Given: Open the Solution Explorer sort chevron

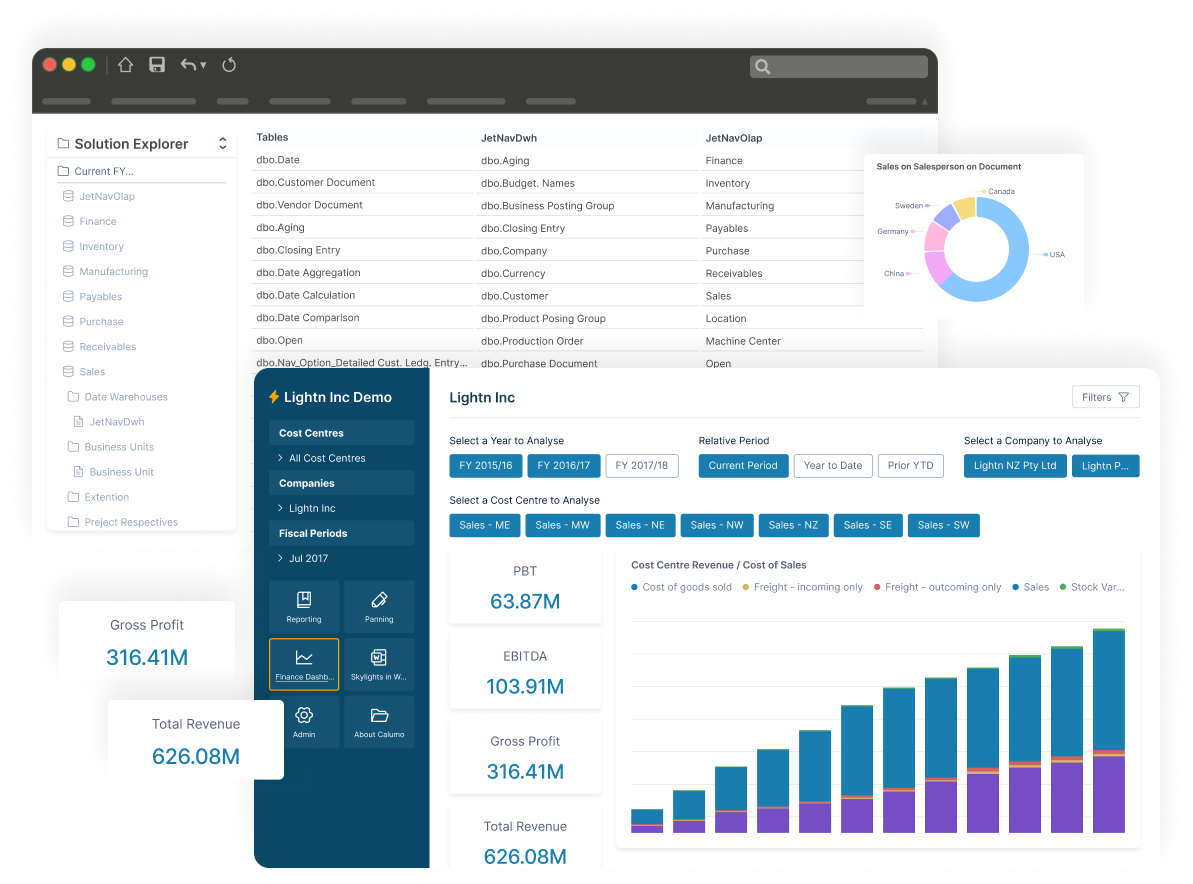Looking at the screenshot, I should pos(222,144).
